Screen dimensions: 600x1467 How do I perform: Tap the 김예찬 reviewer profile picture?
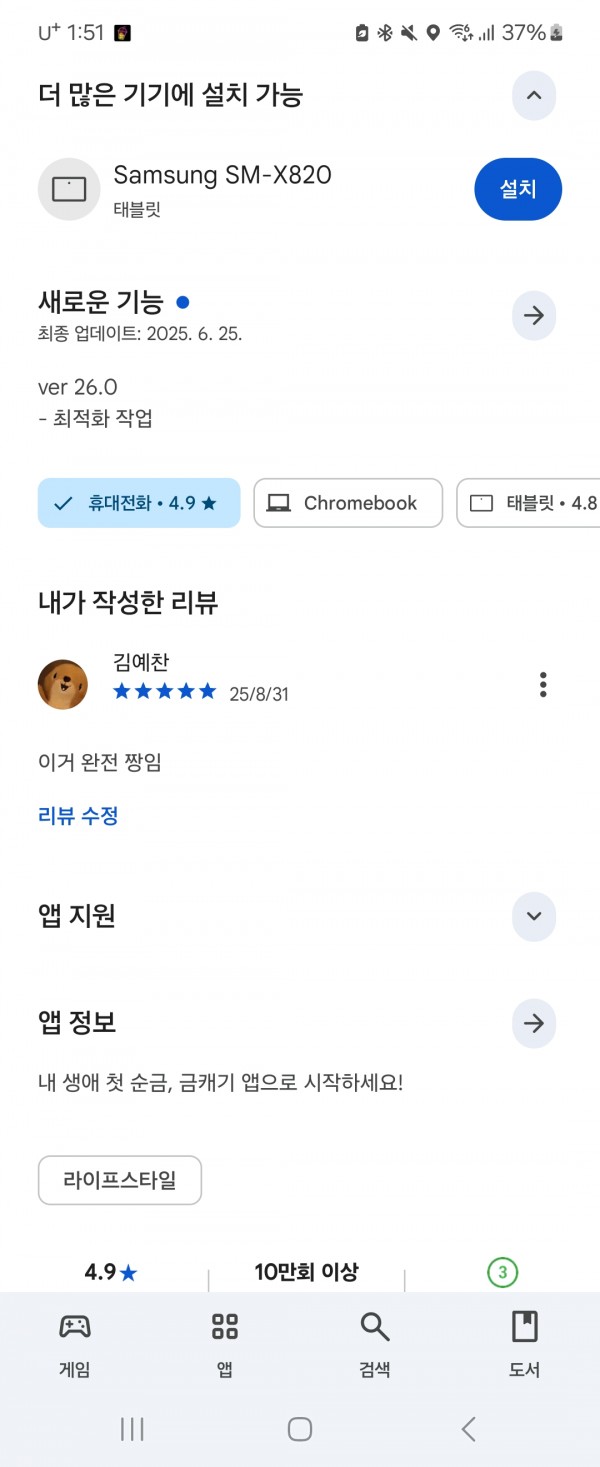[63, 685]
